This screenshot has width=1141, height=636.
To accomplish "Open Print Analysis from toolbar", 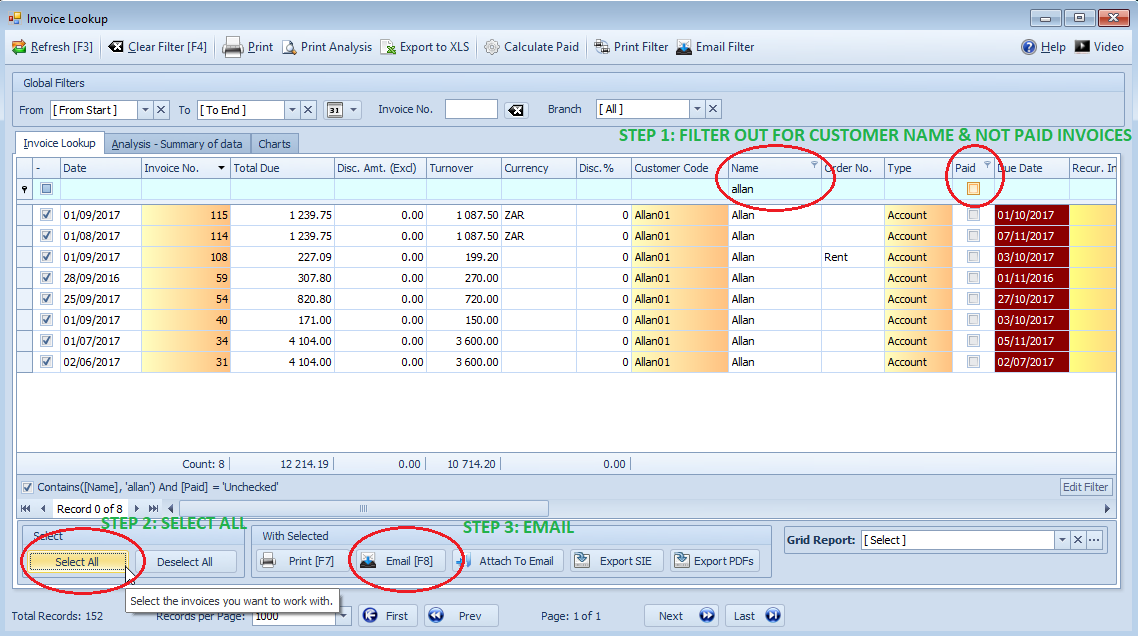I will coord(327,47).
